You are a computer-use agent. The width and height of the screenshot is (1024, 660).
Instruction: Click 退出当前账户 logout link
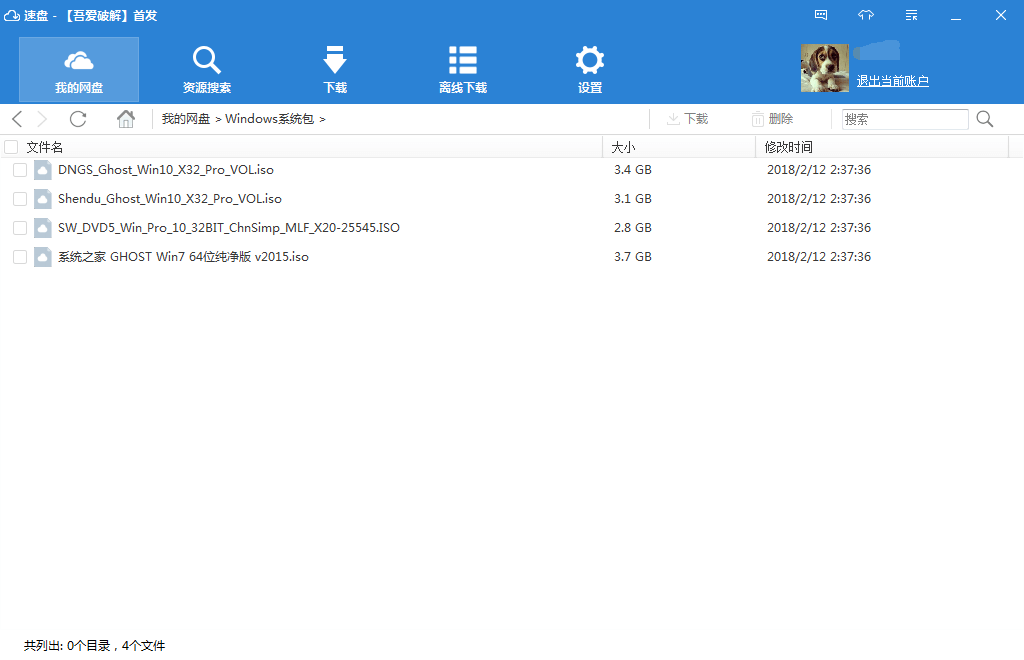892,81
